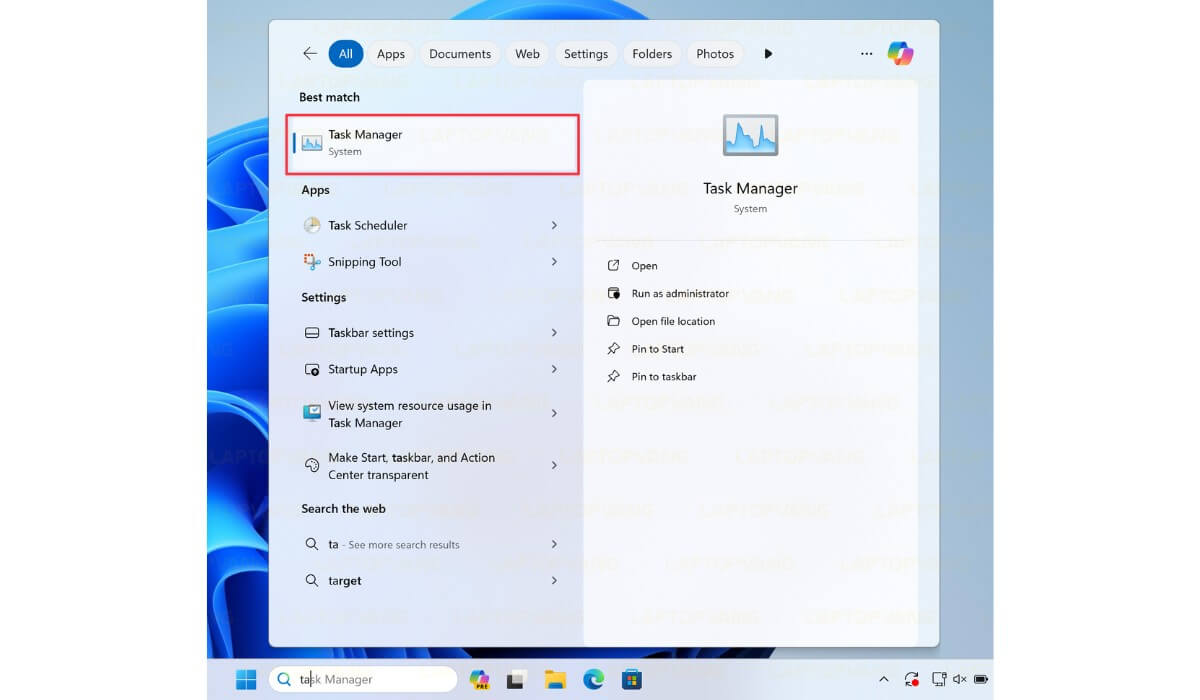
Task: Click the Startup Apps icon
Action: click(x=312, y=370)
